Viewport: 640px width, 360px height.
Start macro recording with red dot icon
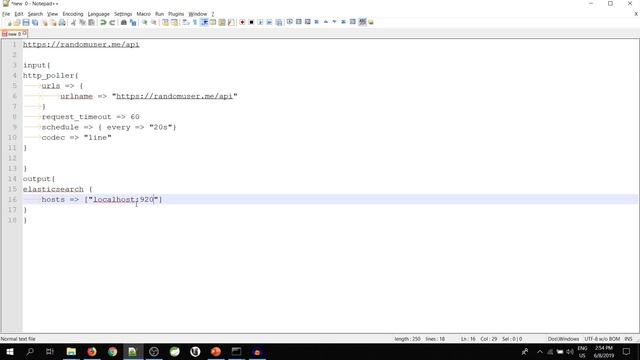pyautogui.click(x=242, y=22)
